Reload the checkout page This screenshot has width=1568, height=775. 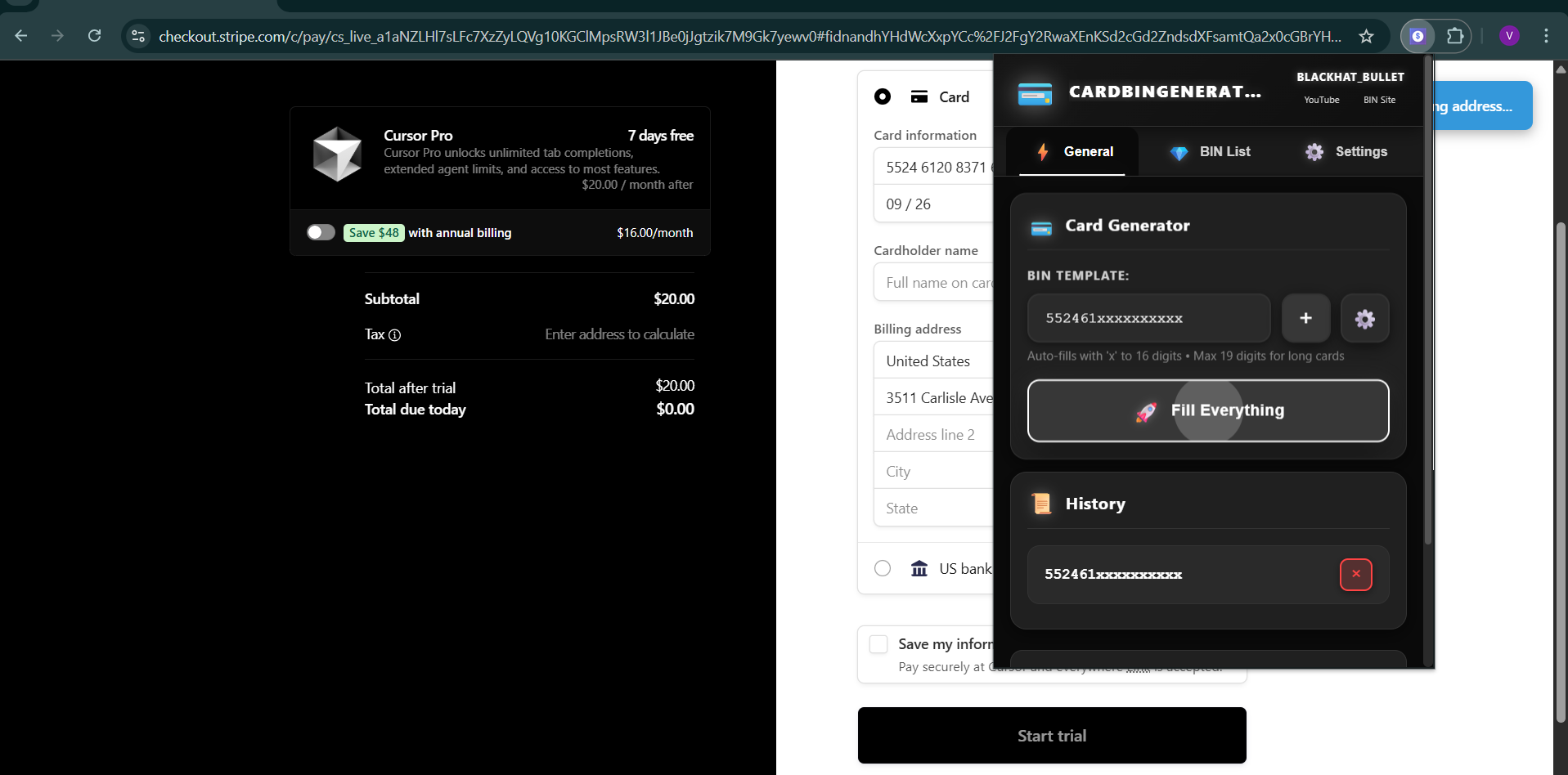point(95,36)
